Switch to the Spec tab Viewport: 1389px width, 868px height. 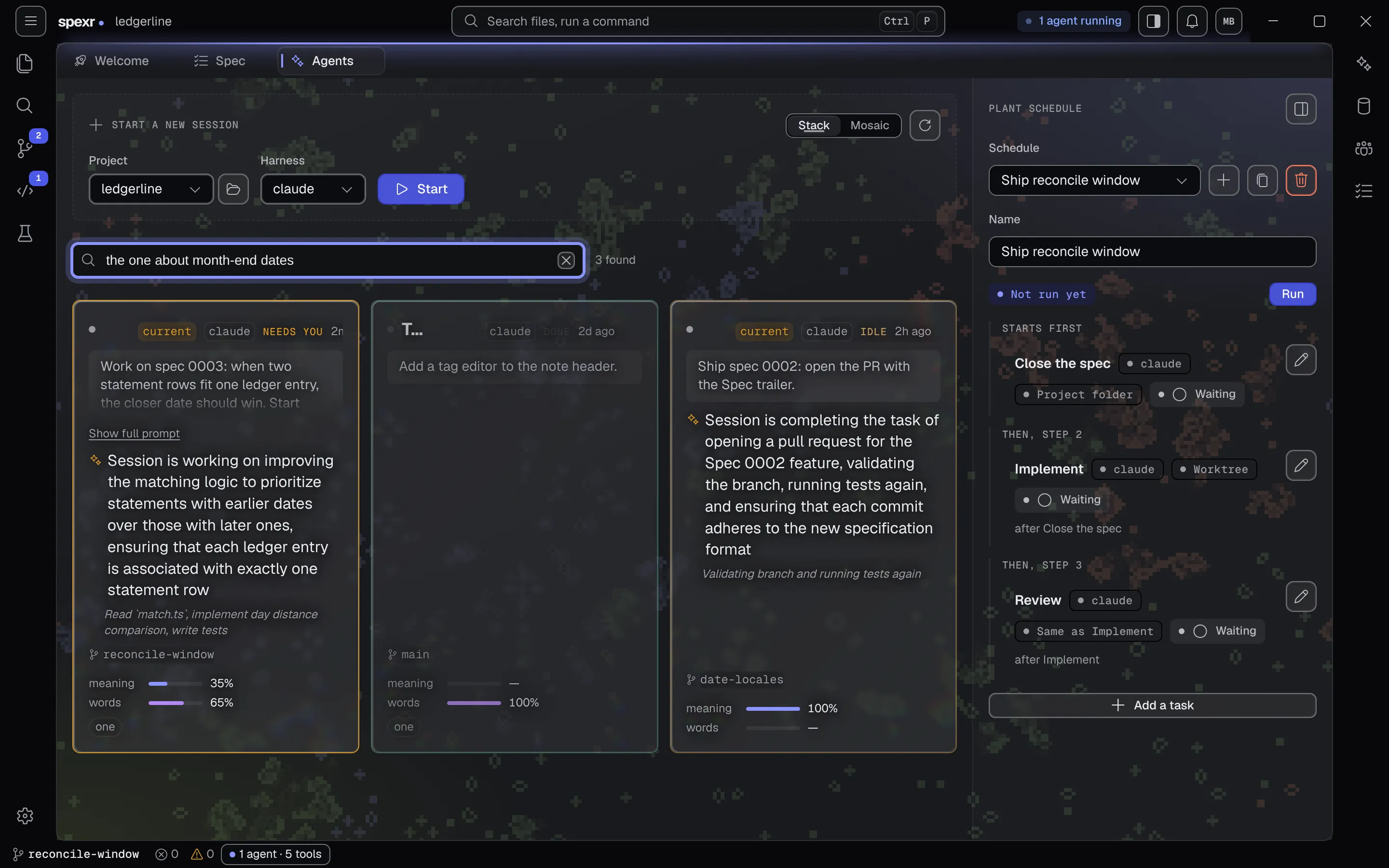[220, 61]
